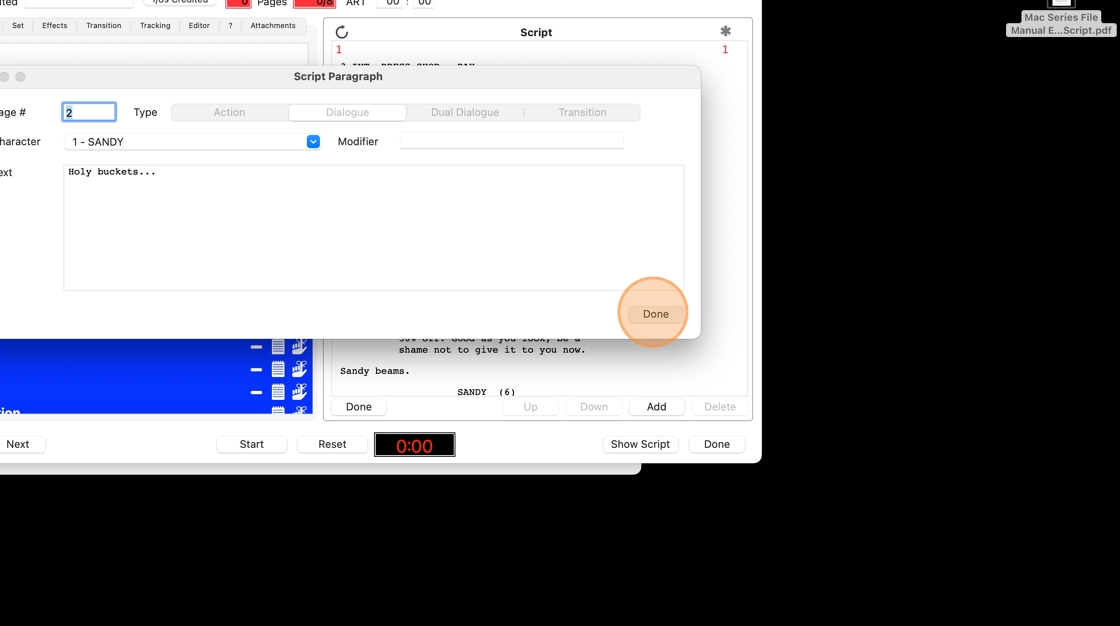Click the Page # field containing 2
The width and height of the screenshot is (1120, 626).
coord(89,112)
